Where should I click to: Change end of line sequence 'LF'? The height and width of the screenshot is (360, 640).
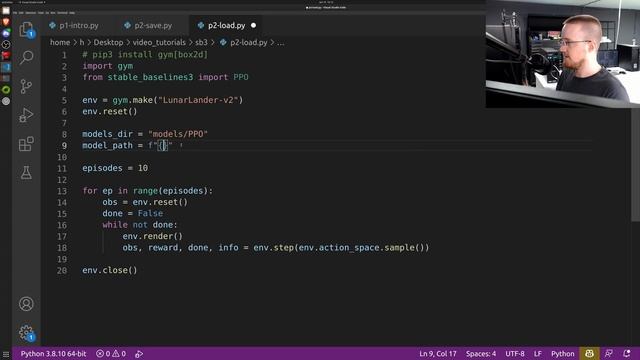538,353
